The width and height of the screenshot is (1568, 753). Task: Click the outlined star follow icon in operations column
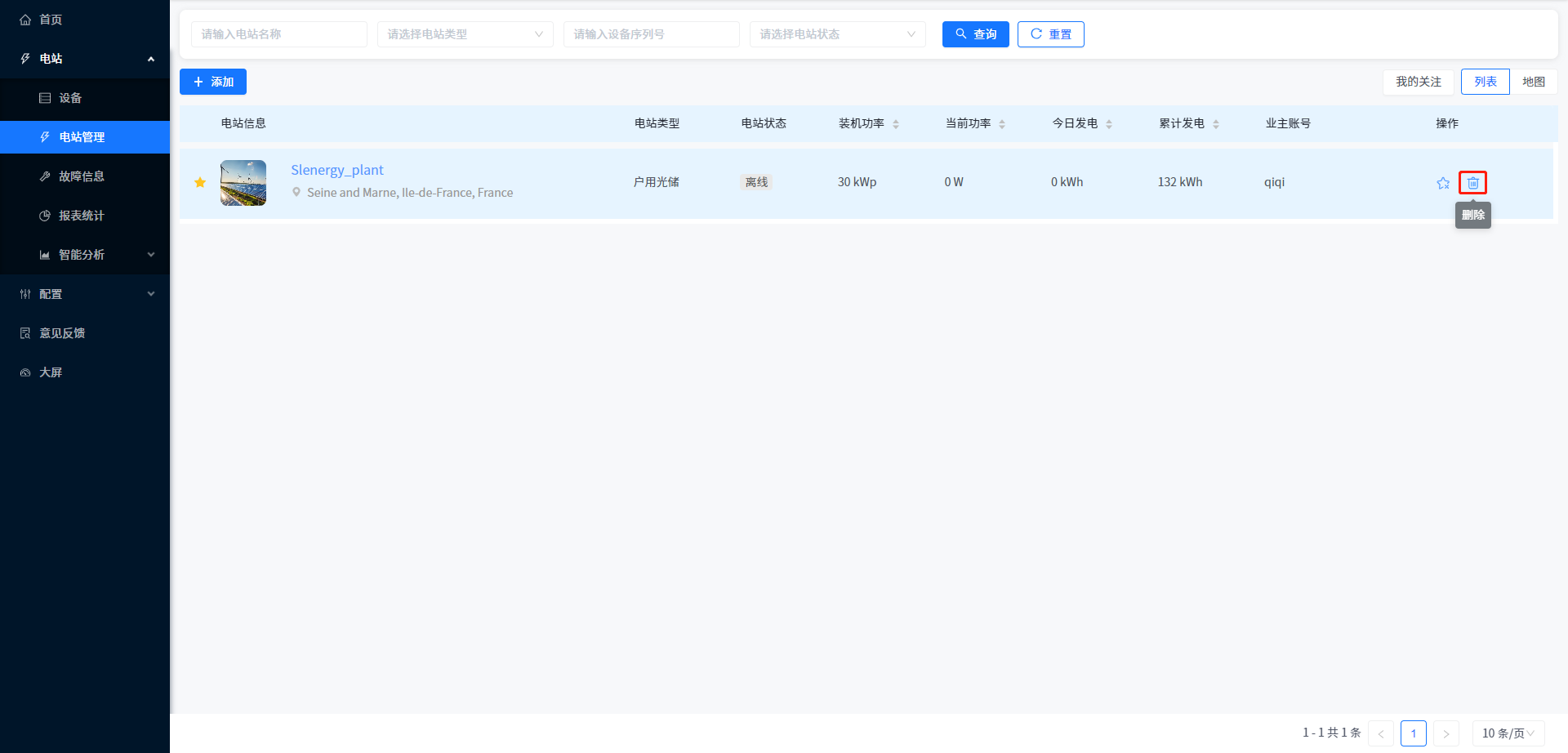click(x=1443, y=183)
